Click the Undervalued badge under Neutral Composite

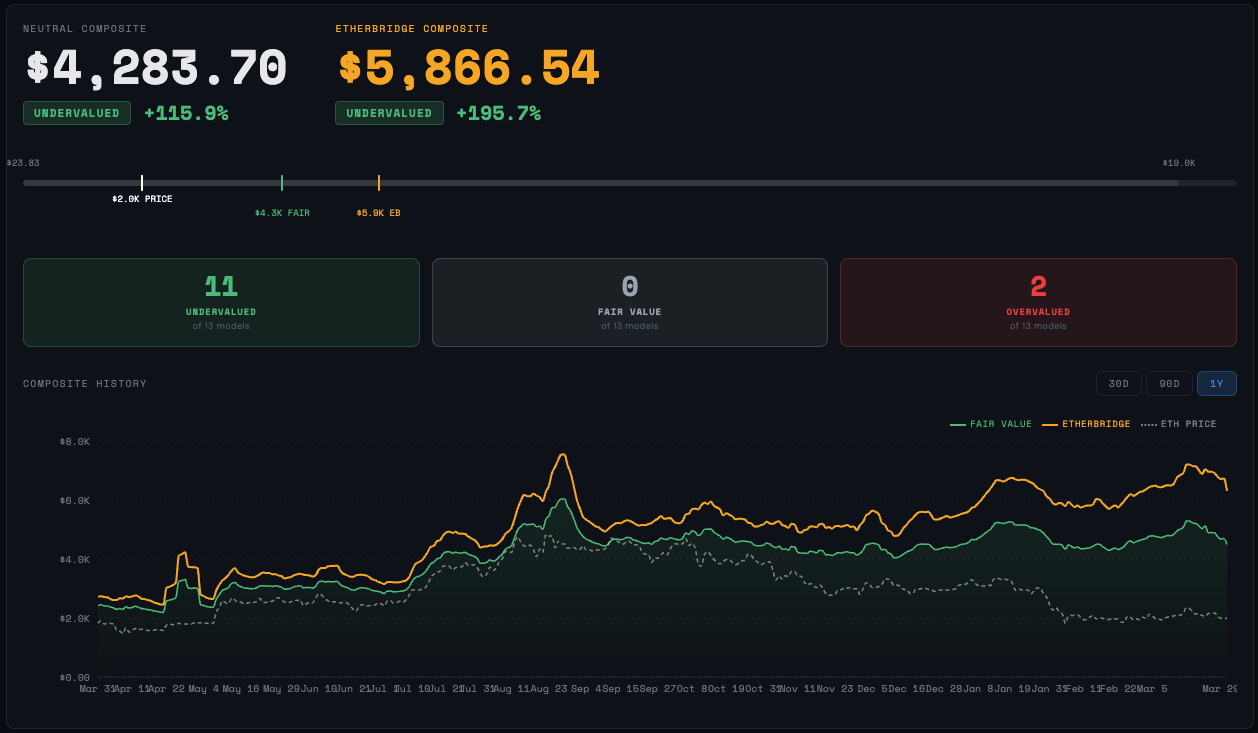[77, 113]
